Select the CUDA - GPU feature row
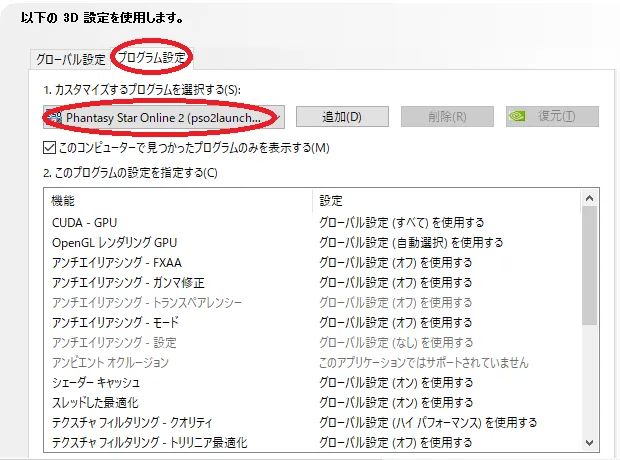This screenshot has height=460, width=620. point(312,223)
